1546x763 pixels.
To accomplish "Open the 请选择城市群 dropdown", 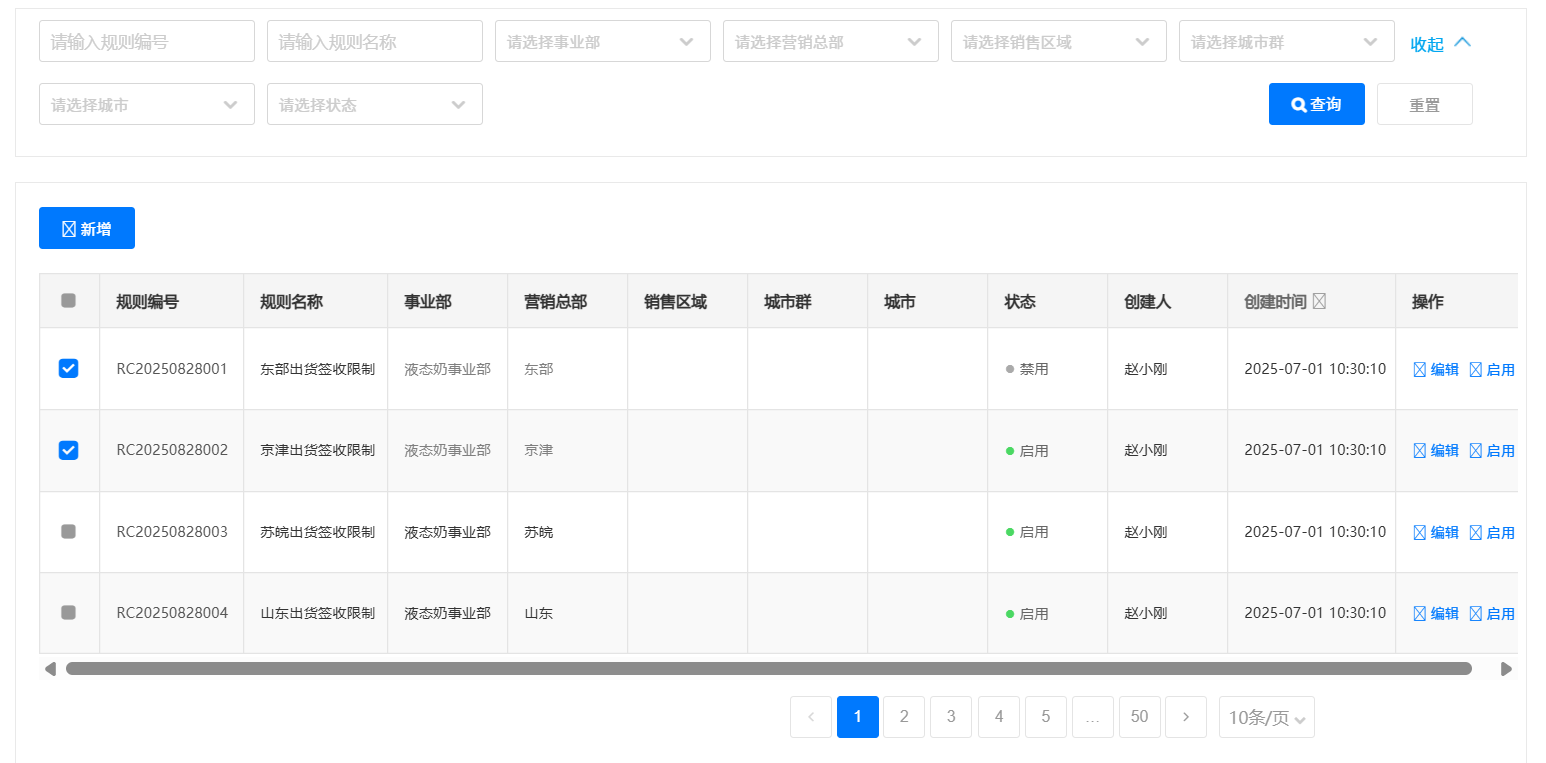I will click(x=1287, y=41).
